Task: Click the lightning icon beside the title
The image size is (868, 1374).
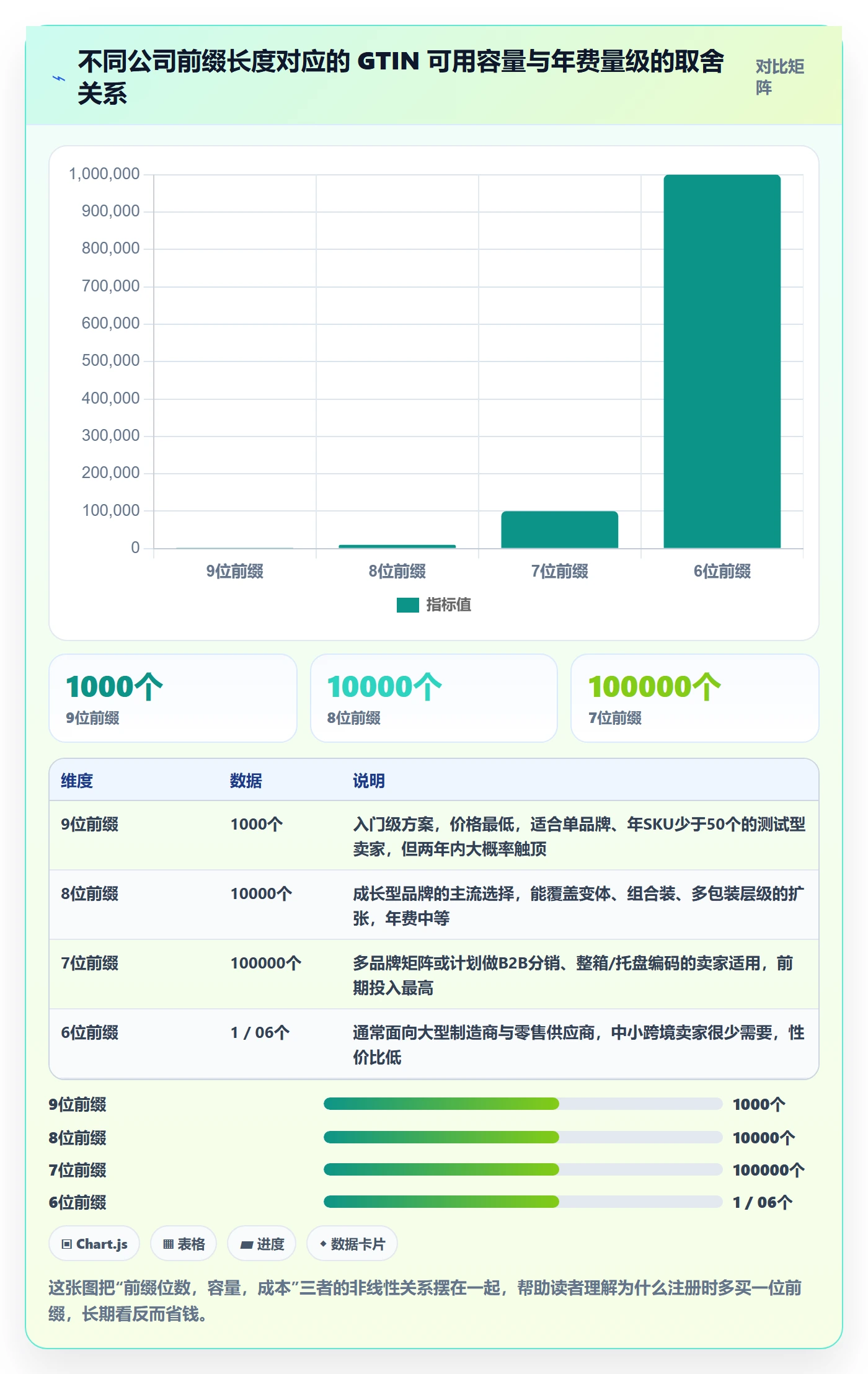Action: point(59,79)
